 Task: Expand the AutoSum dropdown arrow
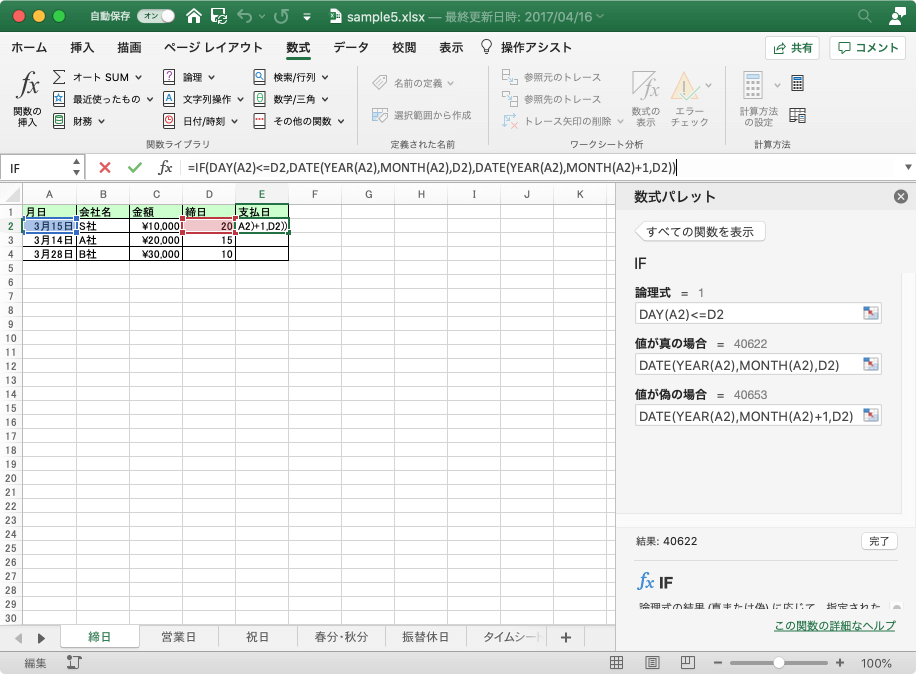tap(139, 77)
